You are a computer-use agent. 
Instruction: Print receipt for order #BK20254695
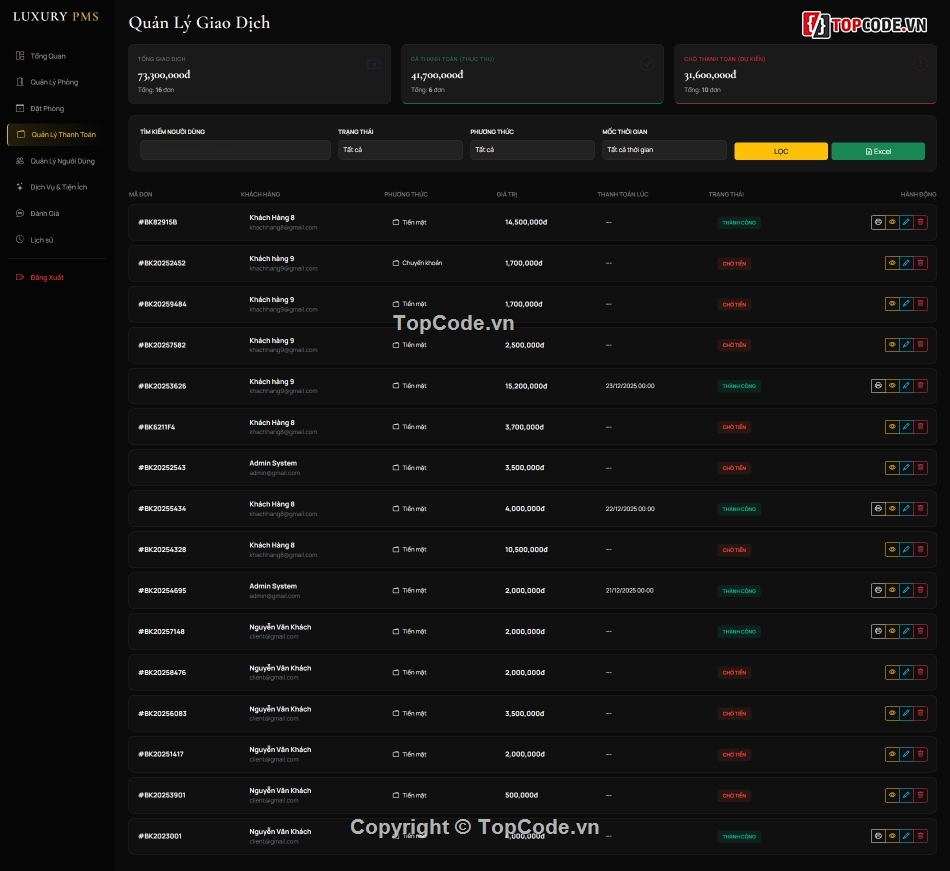(x=878, y=591)
